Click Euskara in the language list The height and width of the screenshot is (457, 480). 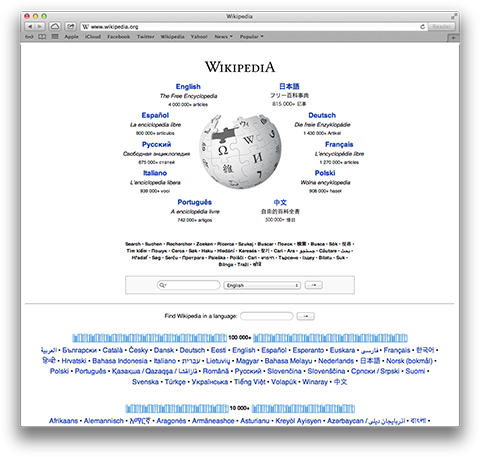342,350
